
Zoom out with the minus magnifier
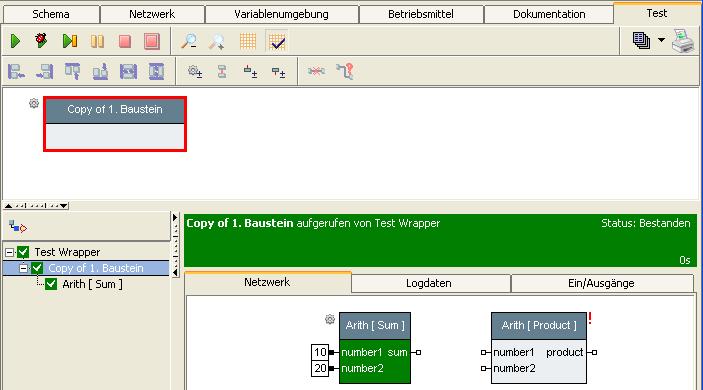[x=189, y=41]
